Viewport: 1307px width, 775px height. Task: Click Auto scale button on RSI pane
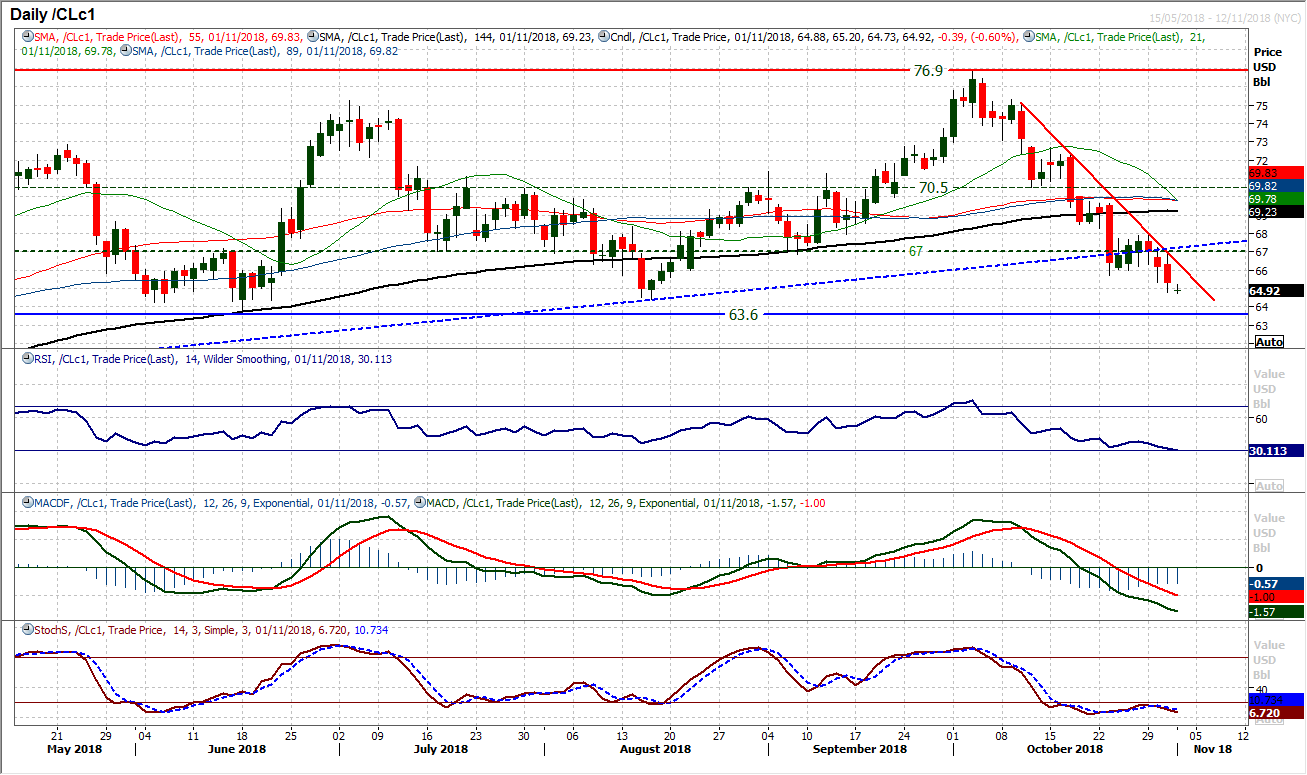coord(1268,486)
